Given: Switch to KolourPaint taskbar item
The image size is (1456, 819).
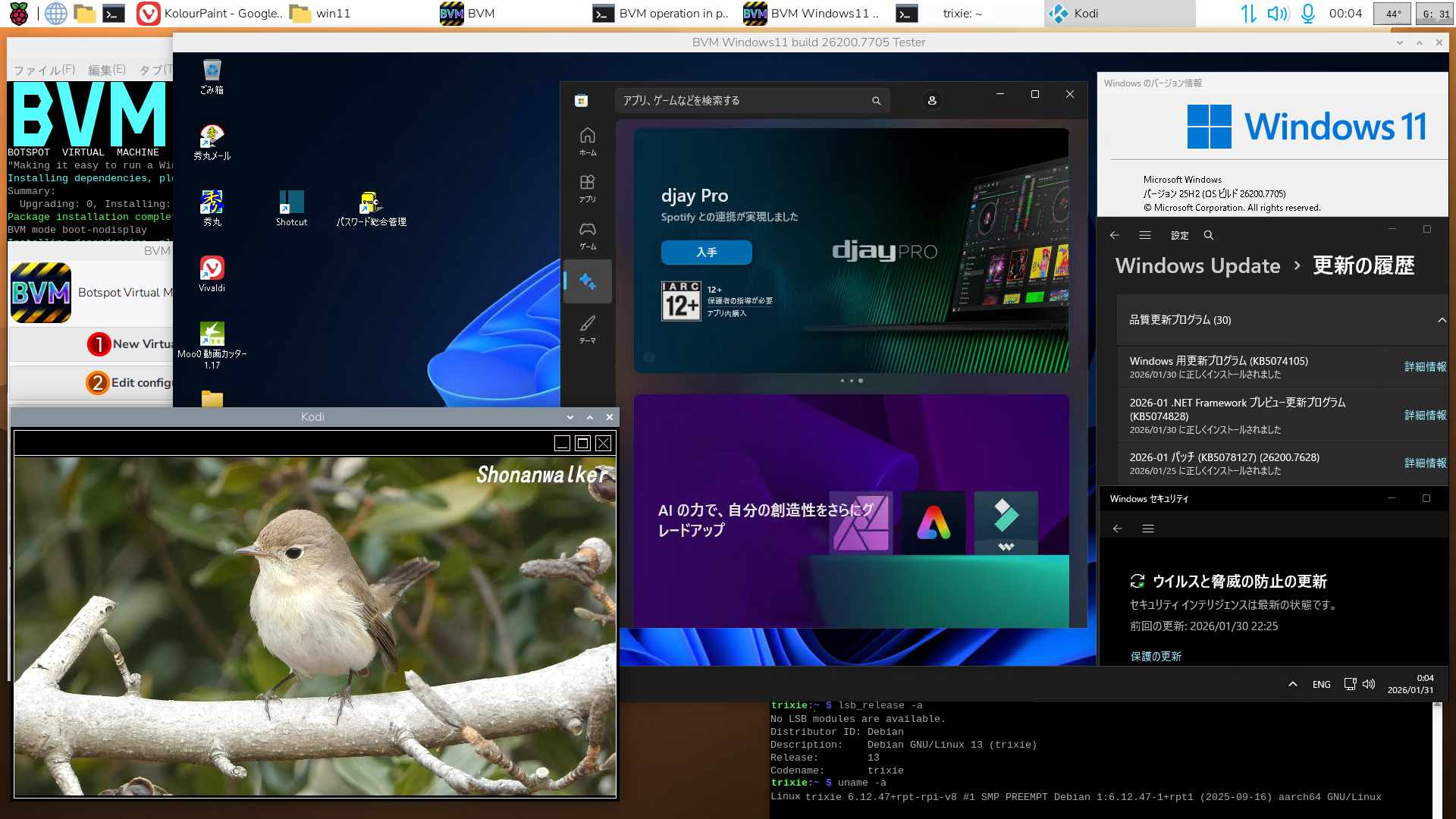Looking at the screenshot, I should point(210,13).
